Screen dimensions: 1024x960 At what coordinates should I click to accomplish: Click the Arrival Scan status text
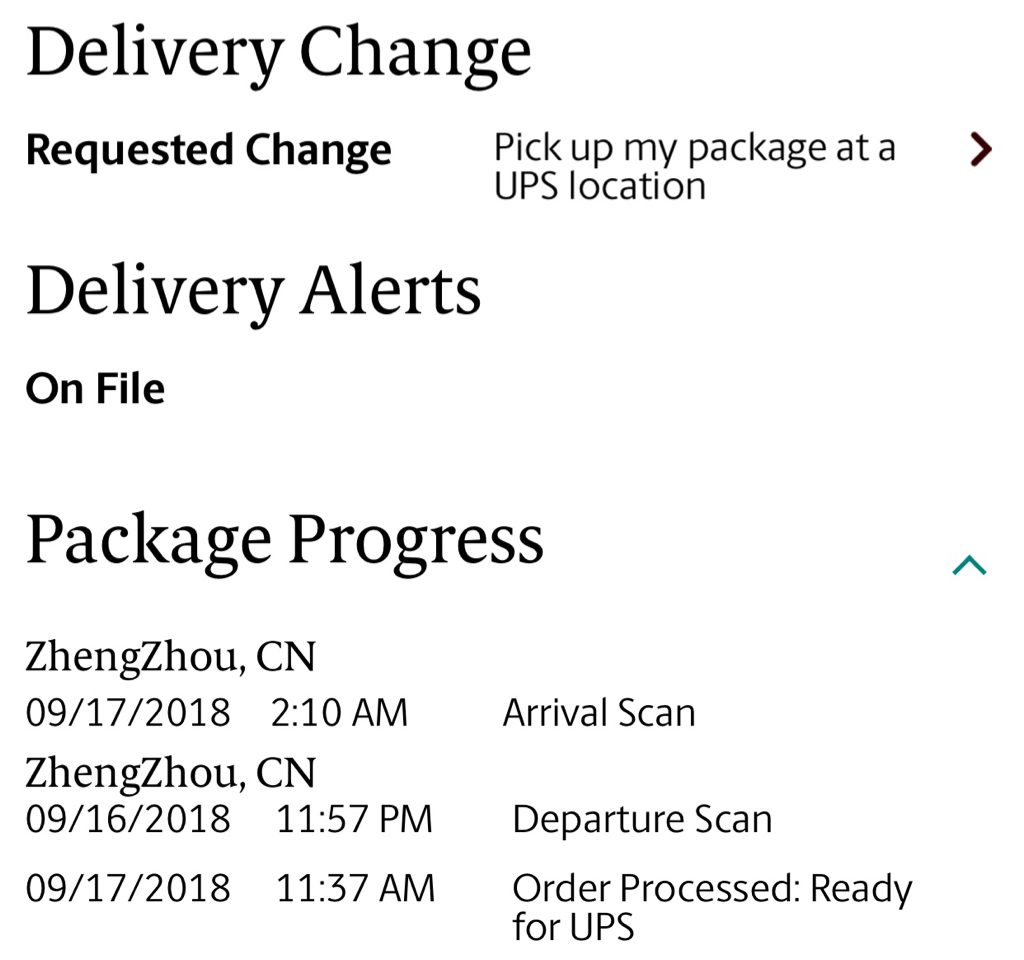(x=598, y=713)
